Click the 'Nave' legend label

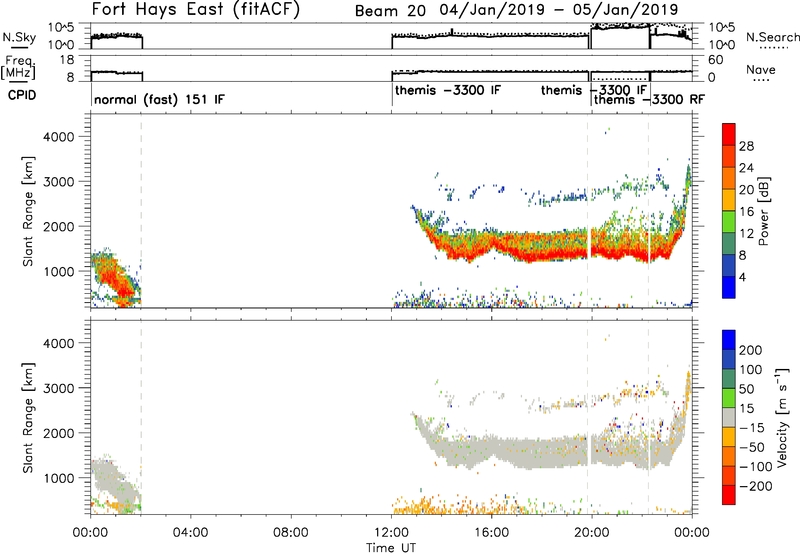(x=761, y=69)
